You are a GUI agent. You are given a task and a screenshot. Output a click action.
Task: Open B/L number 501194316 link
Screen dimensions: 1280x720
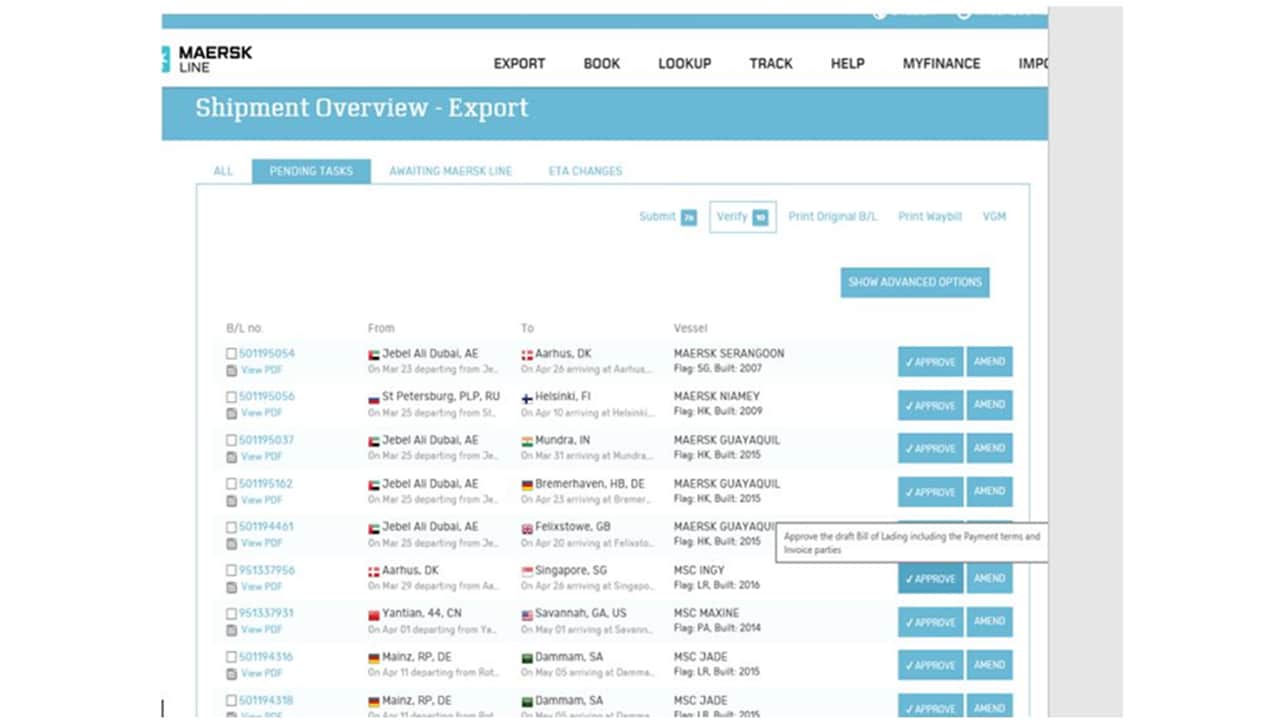(266, 657)
